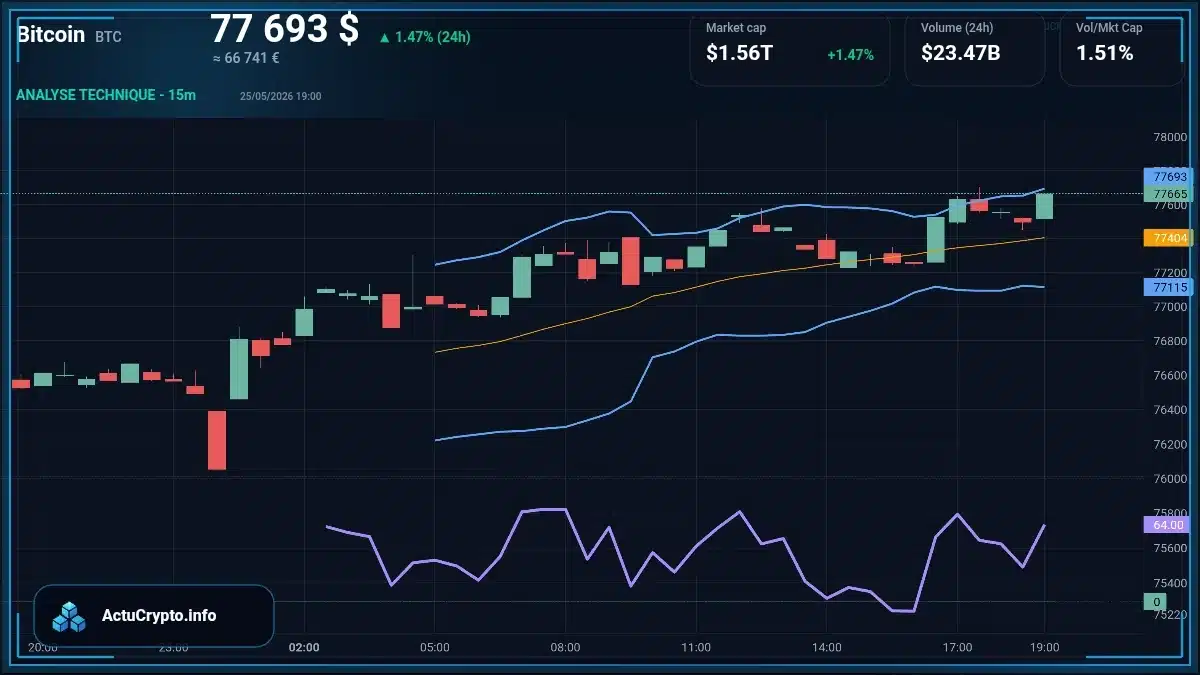Click the large red candle below 76400
The image size is (1200, 675).
(x=217, y=439)
